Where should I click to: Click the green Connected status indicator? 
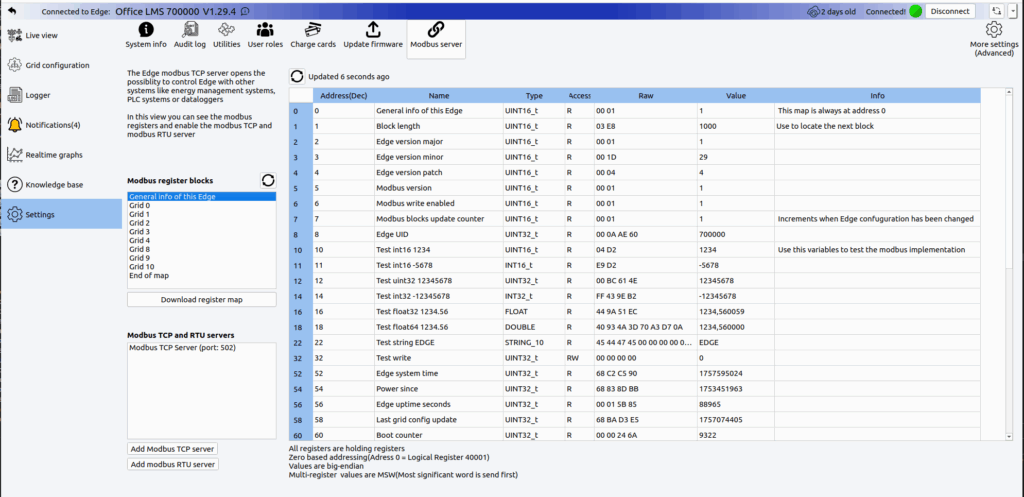[x=916, y=12]
